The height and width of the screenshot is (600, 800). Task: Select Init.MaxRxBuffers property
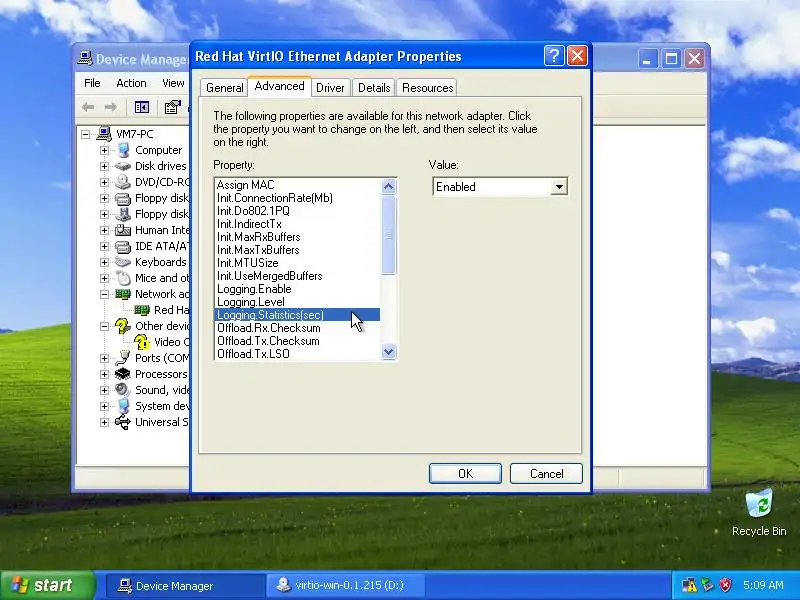click(x=297, y=237)
